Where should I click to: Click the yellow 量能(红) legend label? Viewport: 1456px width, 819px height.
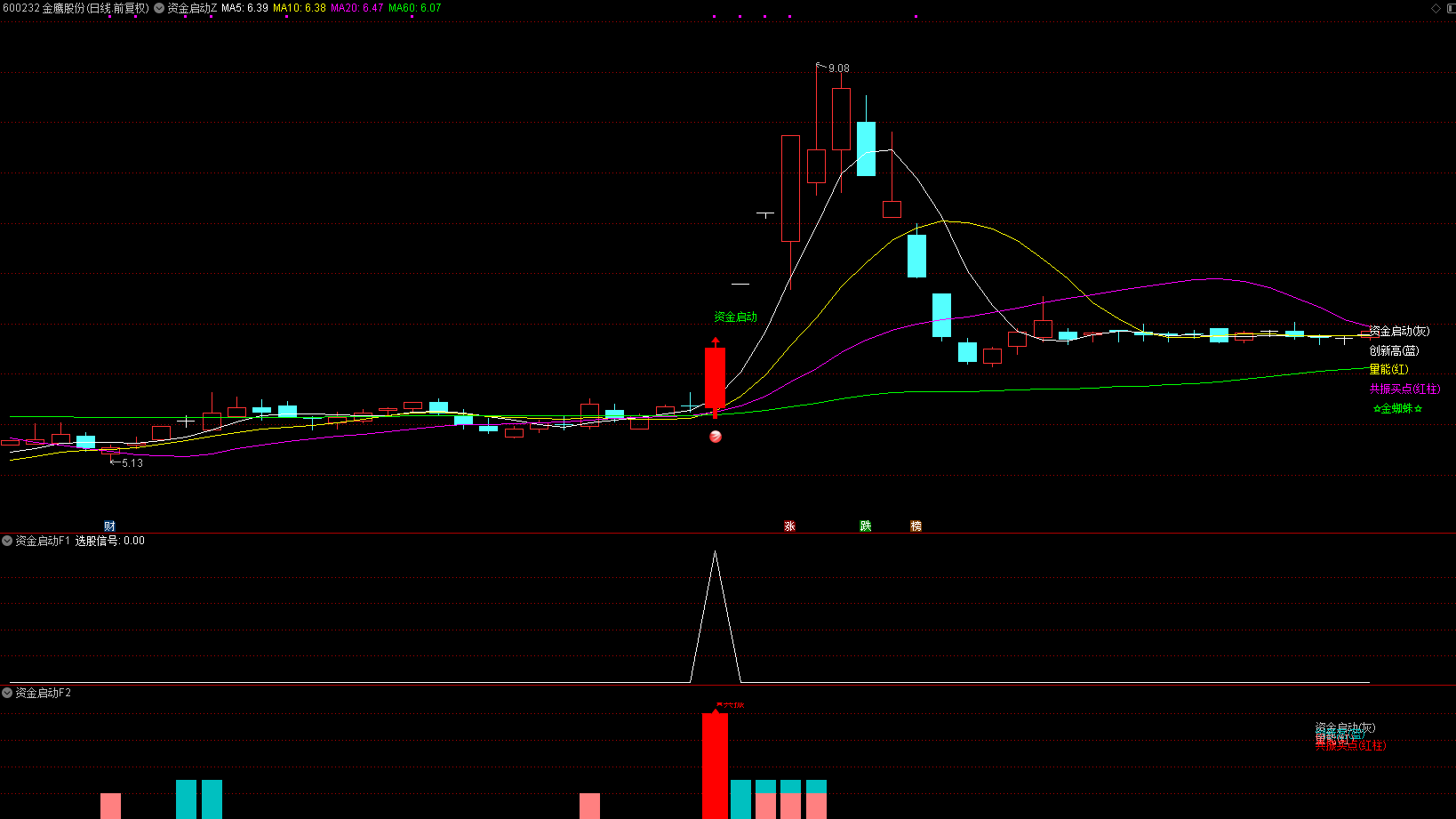(x=1388, y=369)
